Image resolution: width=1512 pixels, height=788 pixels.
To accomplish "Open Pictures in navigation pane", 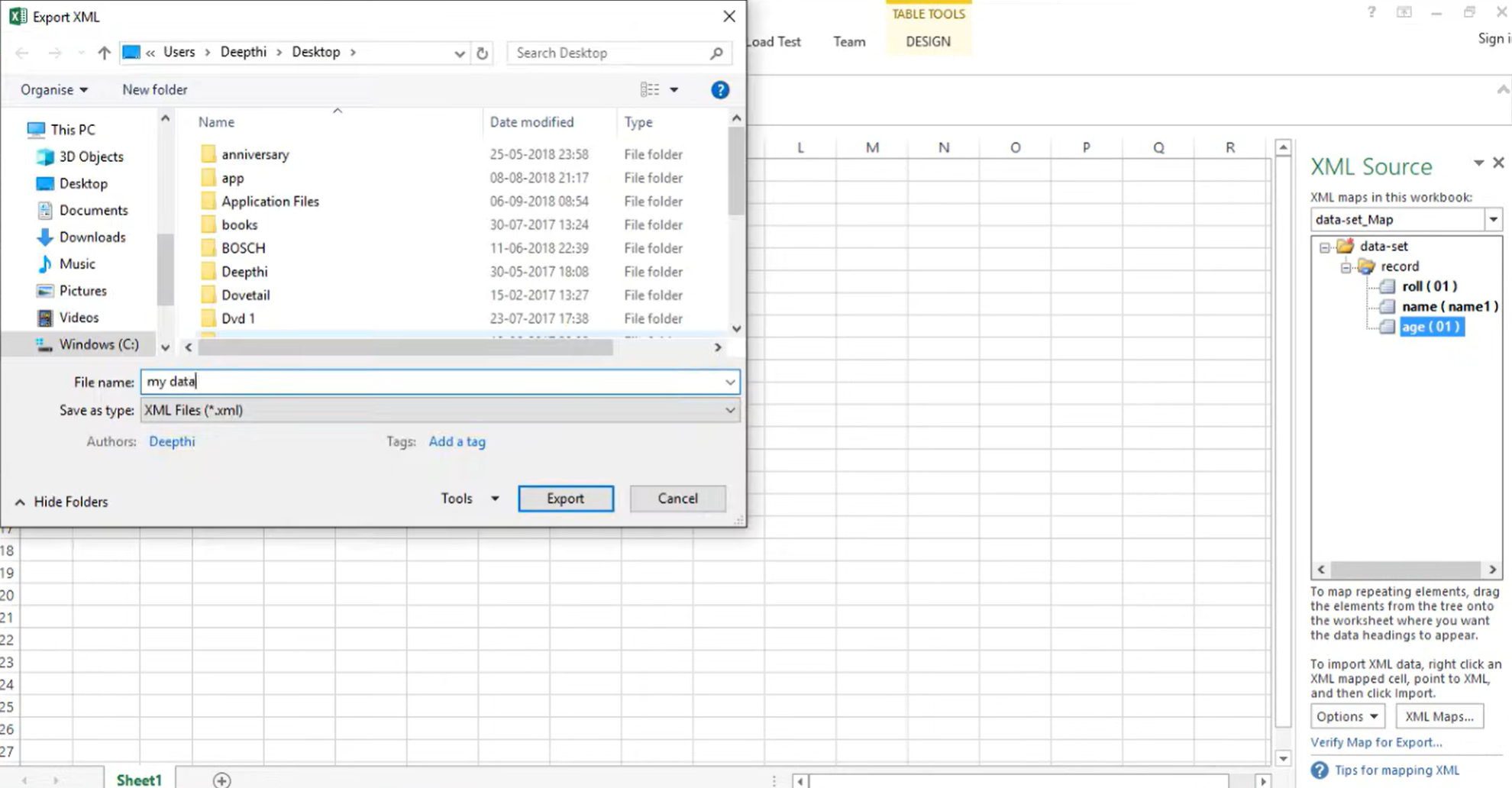I will point(82,290).
